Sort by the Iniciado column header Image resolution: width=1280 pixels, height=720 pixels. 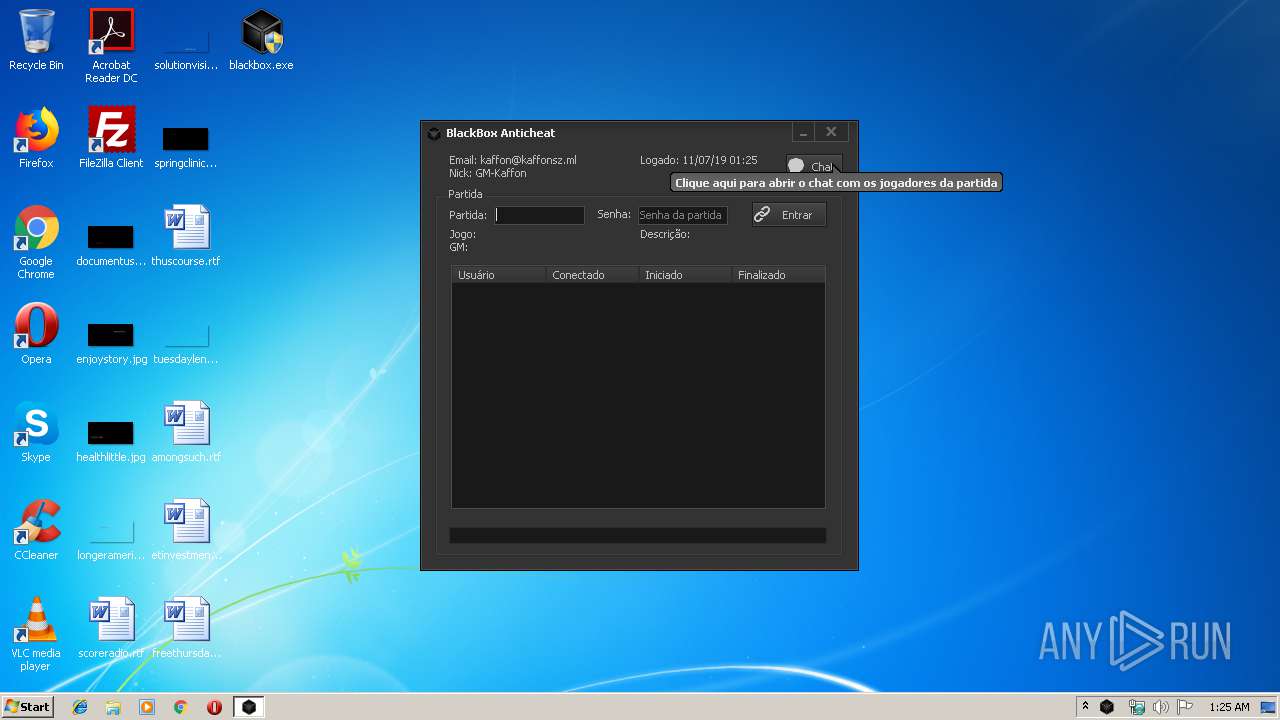(685, 275)
